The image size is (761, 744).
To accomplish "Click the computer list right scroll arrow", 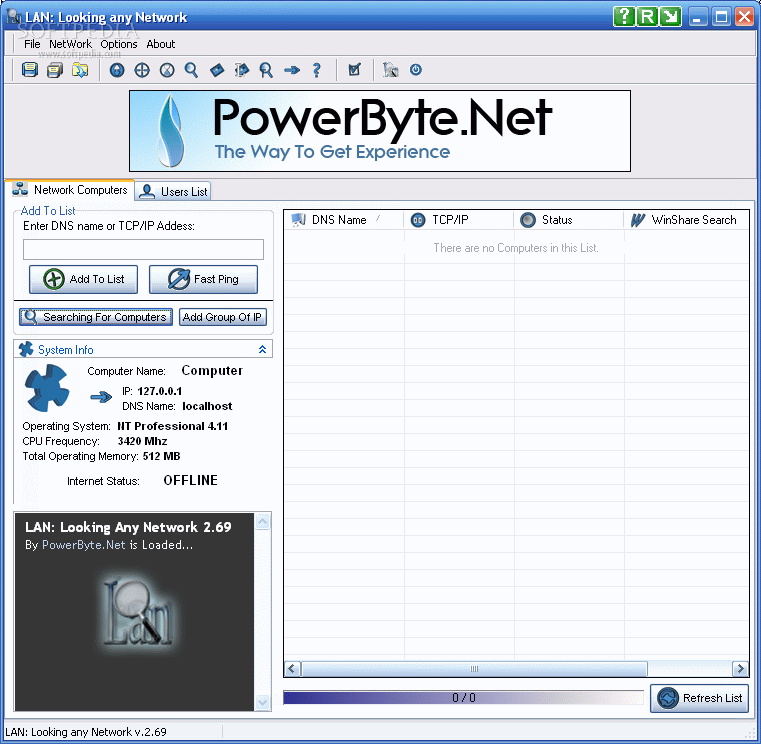I will coord(740,669).
